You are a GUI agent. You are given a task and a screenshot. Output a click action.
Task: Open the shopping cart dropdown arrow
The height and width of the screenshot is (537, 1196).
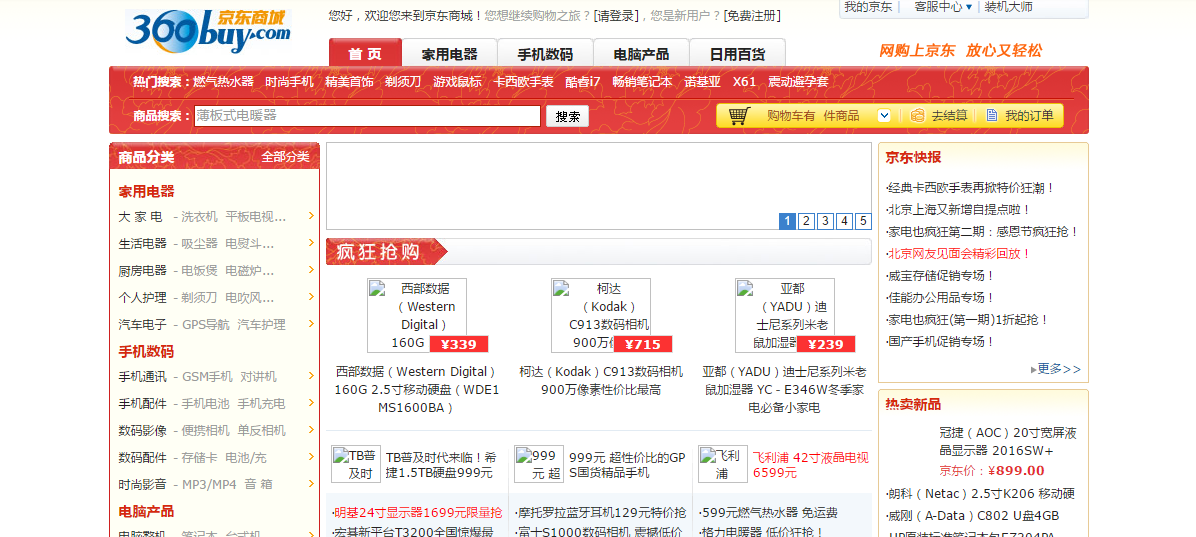[884, 116]
